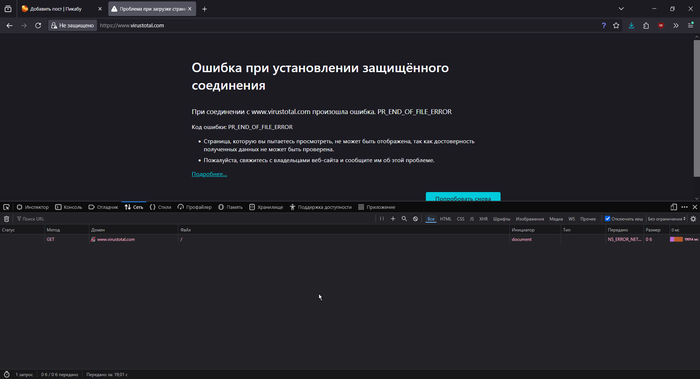Open a new tab with the plus button
700x379 pixels.
click(204, 9)
